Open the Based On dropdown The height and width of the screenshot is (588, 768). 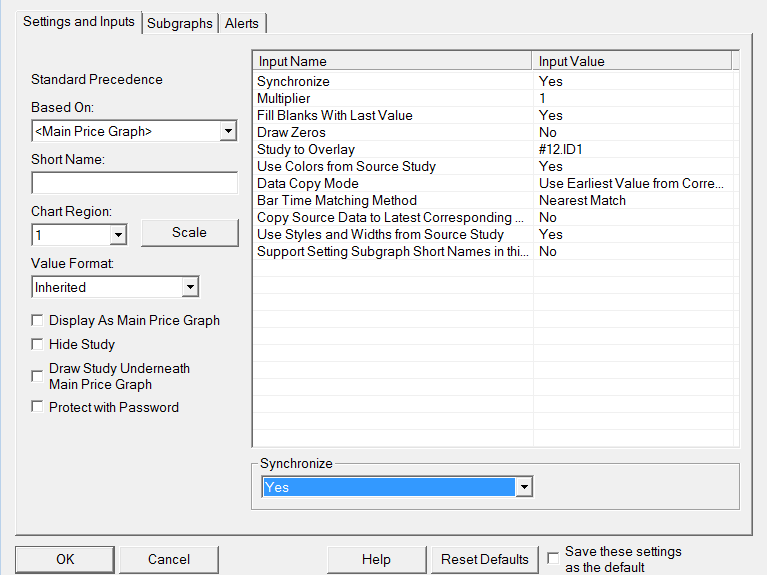point(228,131)
